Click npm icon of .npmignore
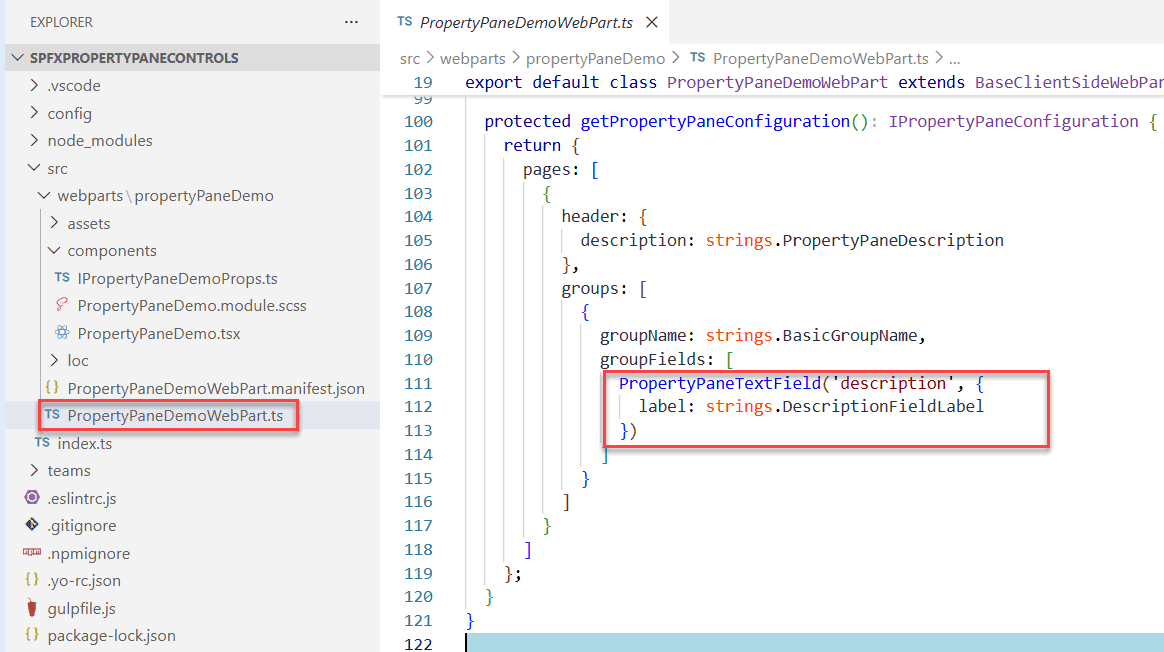This screenshot has width=1164, height=652. [32, 552]
